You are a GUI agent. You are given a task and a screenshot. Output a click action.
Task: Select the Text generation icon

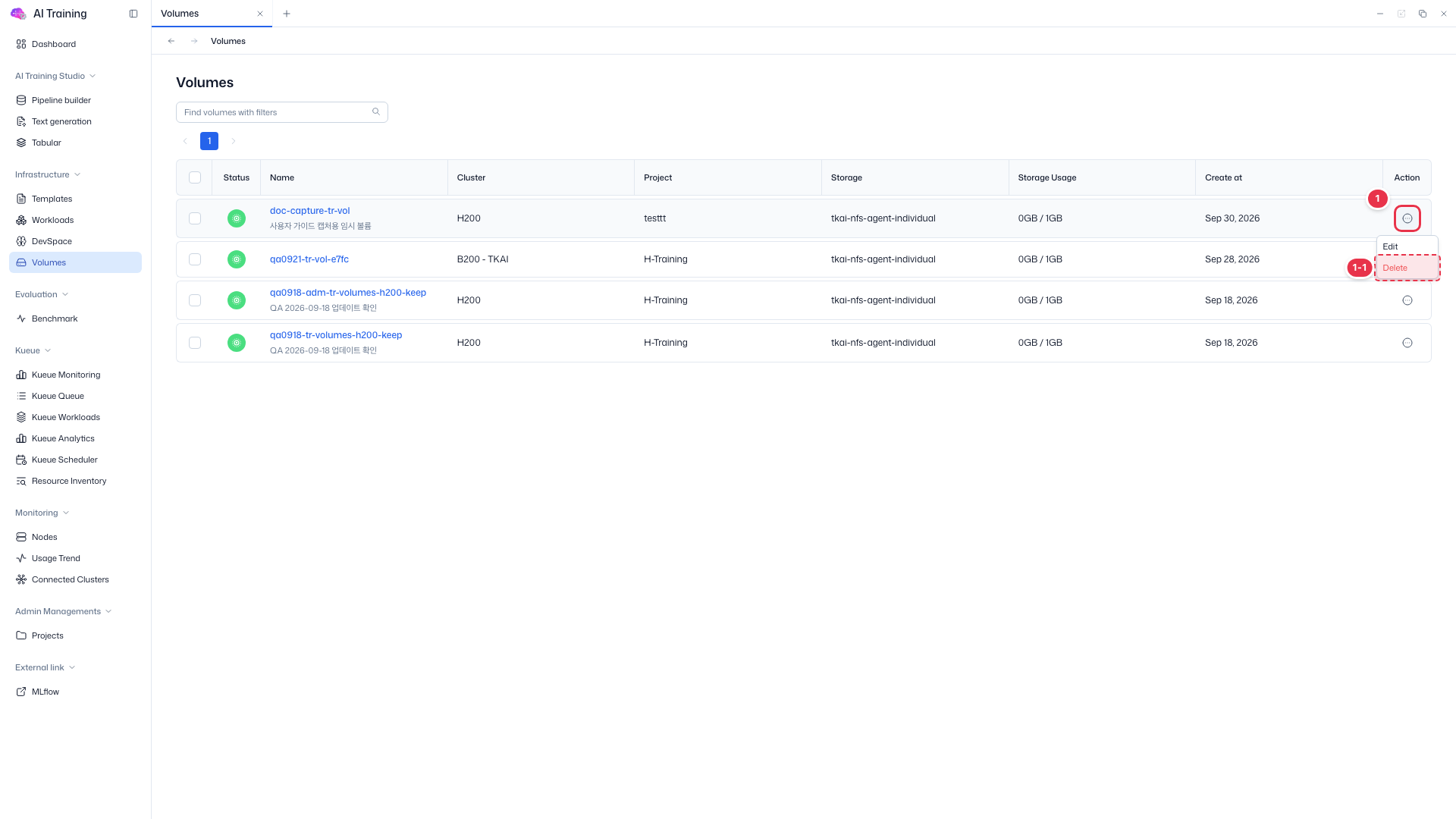[x=21, y=121]
